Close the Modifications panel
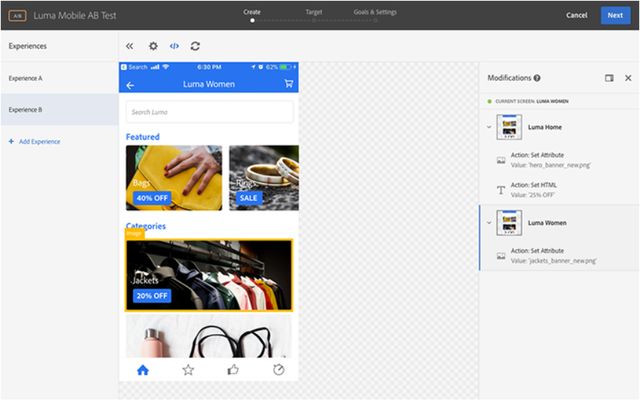The image size is (640, 401). click(x=628, y=78)
